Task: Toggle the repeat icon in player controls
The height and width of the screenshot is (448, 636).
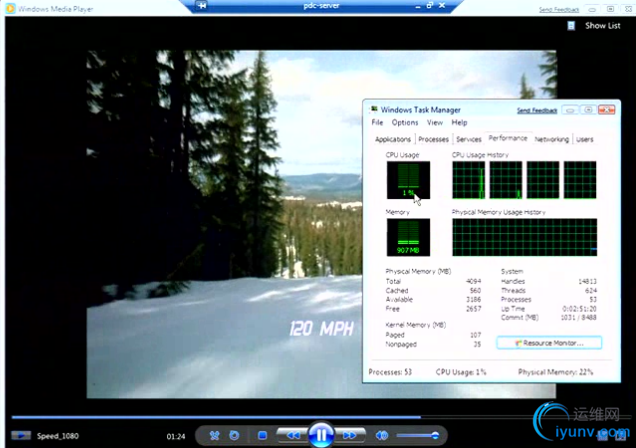Action: coord(234,435)
